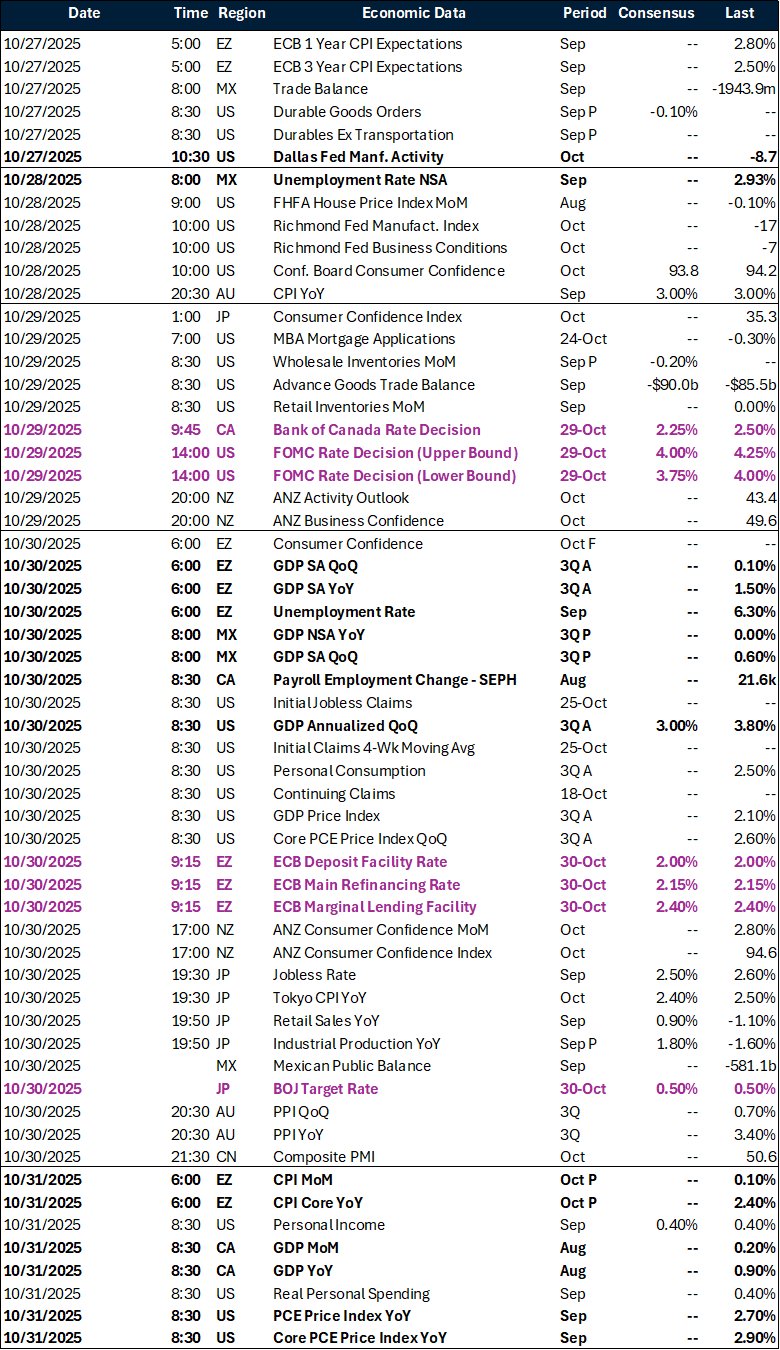Image resolution: width=780 pixels, height=1350 pixels.
Task: Select the Period column header
Action: point(584,14)
